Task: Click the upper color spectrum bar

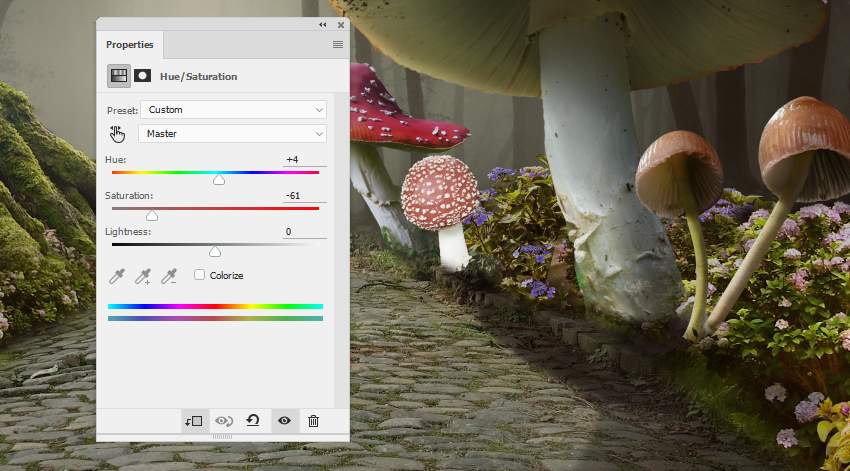Action: tap(215, 306)
